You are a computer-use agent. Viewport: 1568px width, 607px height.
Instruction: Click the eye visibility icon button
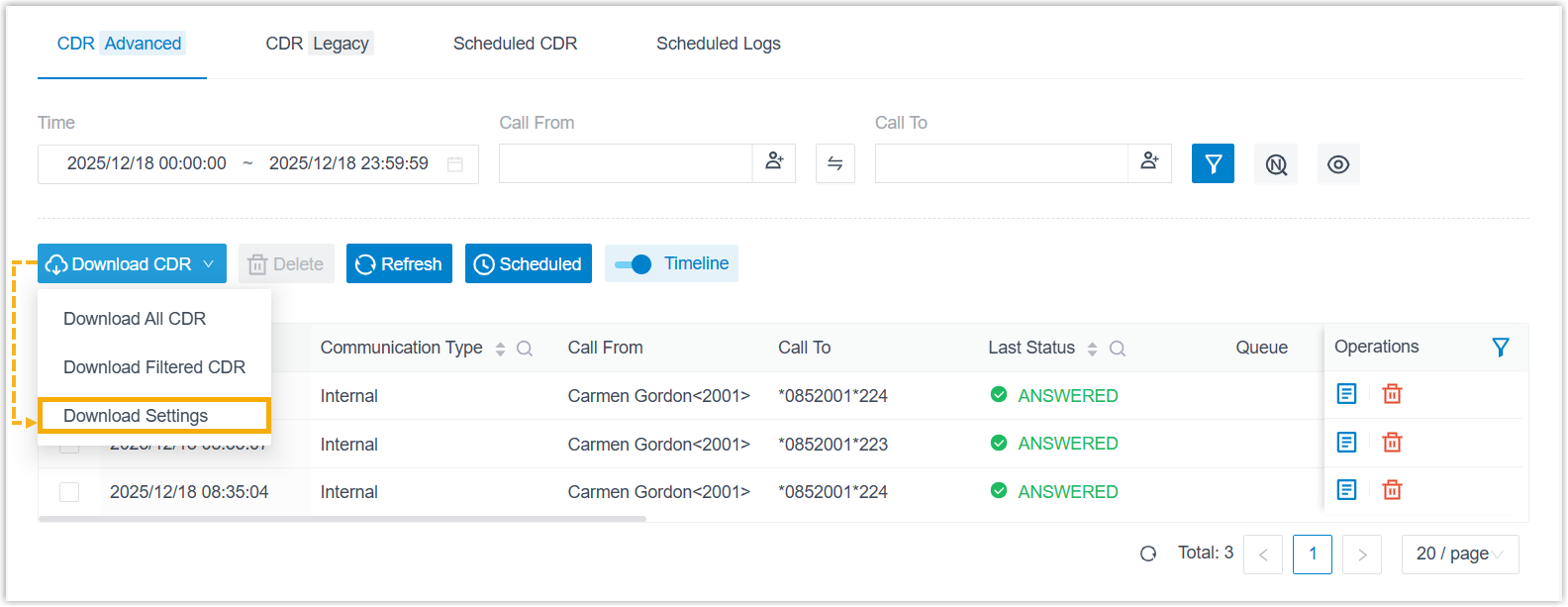click(1338, 164)
